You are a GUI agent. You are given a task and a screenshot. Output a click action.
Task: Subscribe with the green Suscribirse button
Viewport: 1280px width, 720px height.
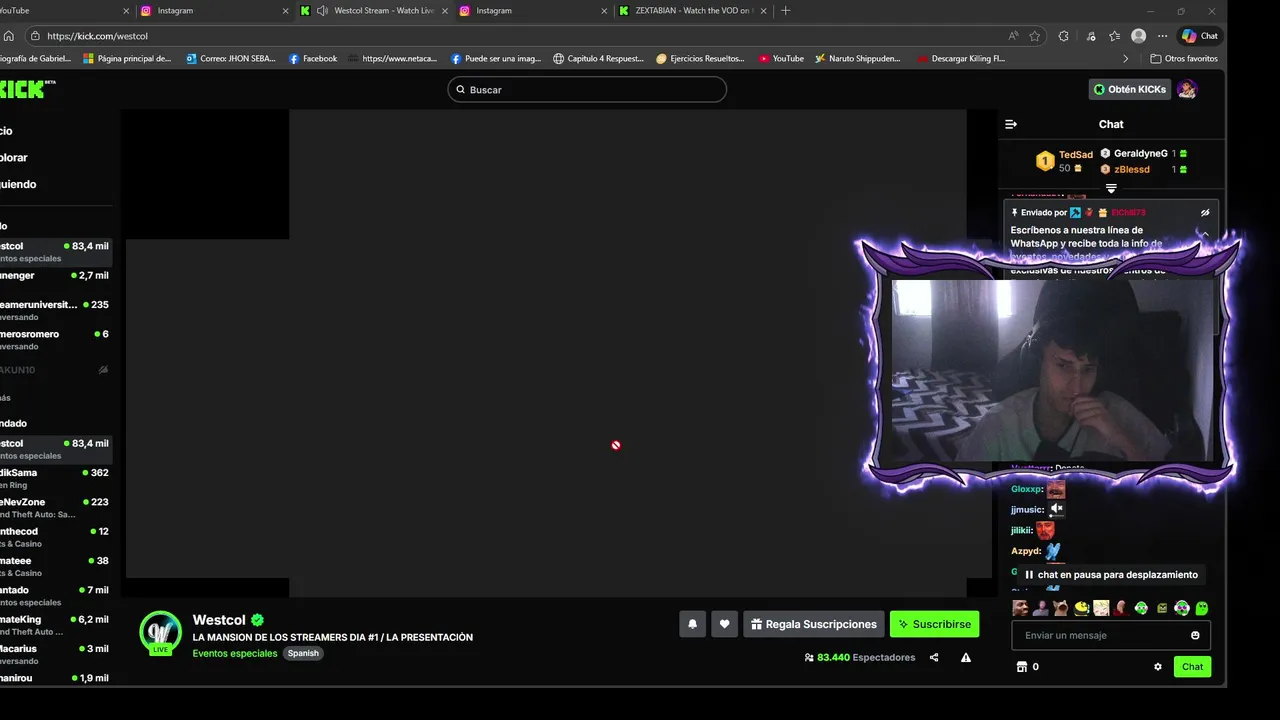(934, 624)
